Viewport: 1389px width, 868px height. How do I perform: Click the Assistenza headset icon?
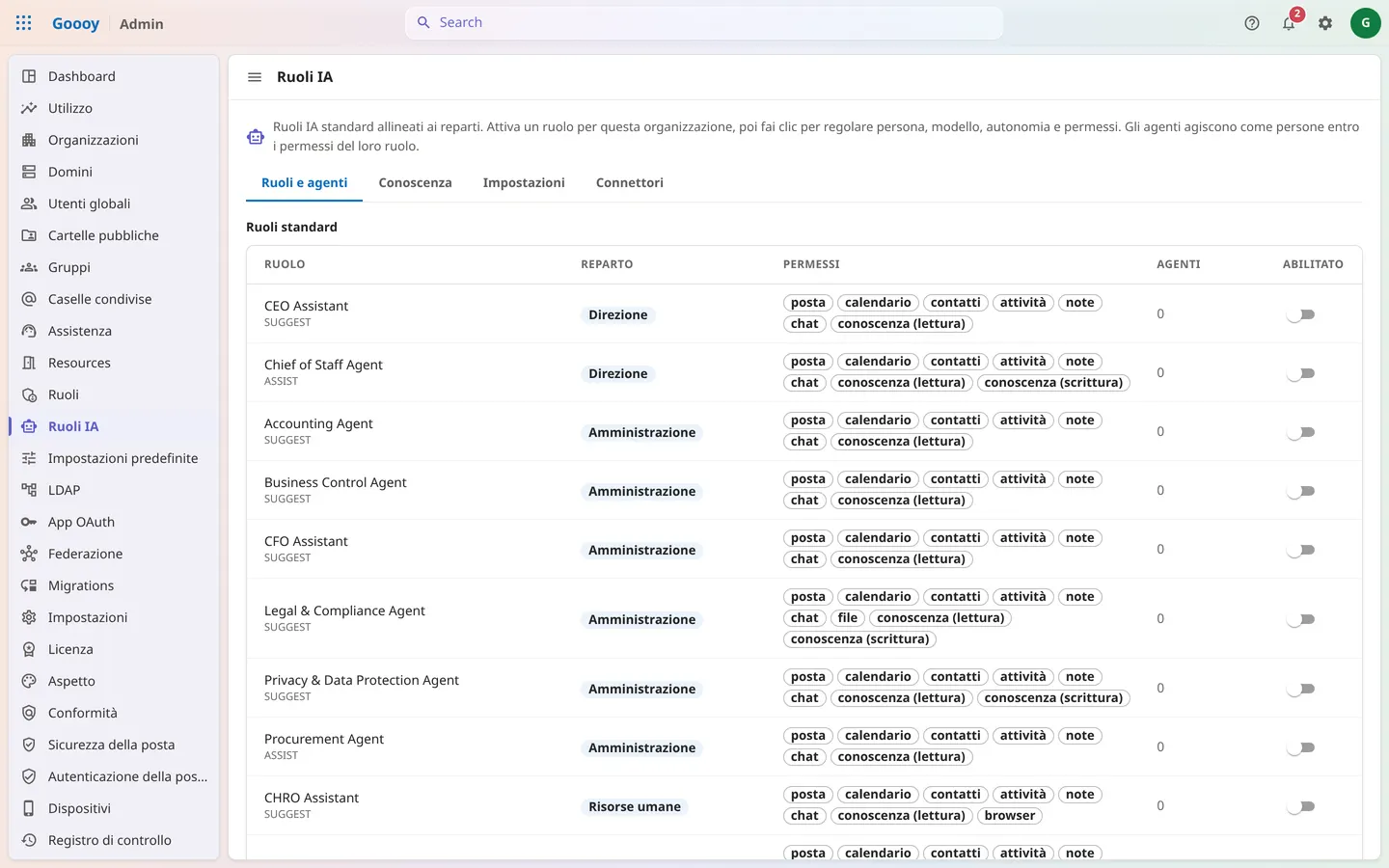pos(29,331)
